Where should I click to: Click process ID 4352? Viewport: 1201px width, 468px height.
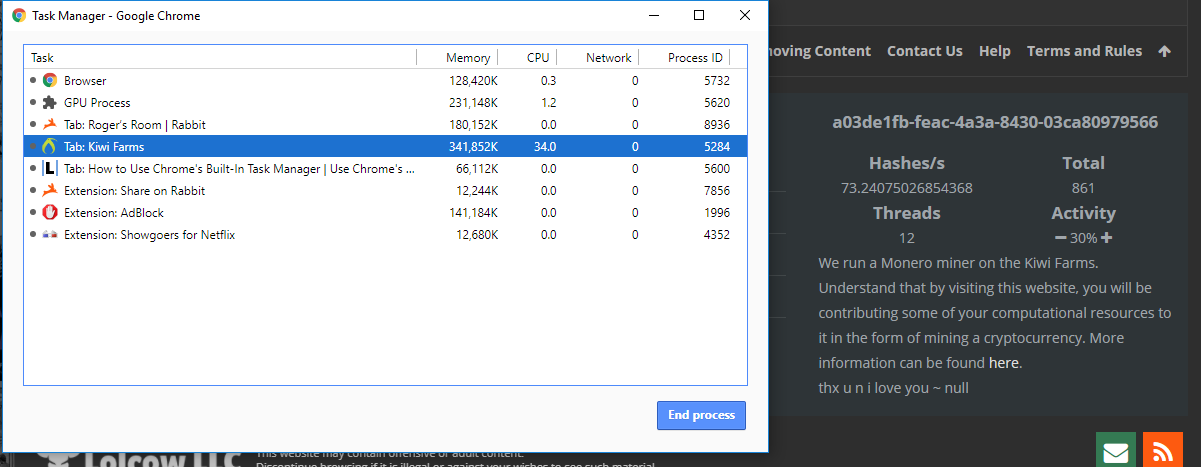coord(717,235)
